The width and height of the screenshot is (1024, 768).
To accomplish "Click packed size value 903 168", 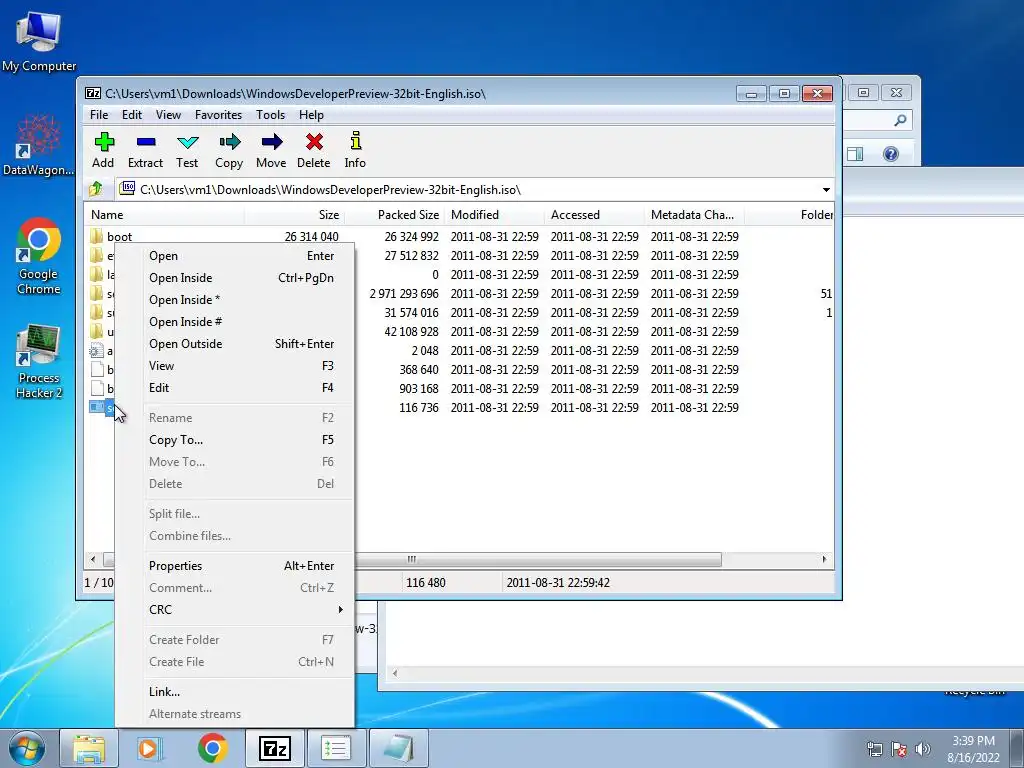I will tap(419, 389).
